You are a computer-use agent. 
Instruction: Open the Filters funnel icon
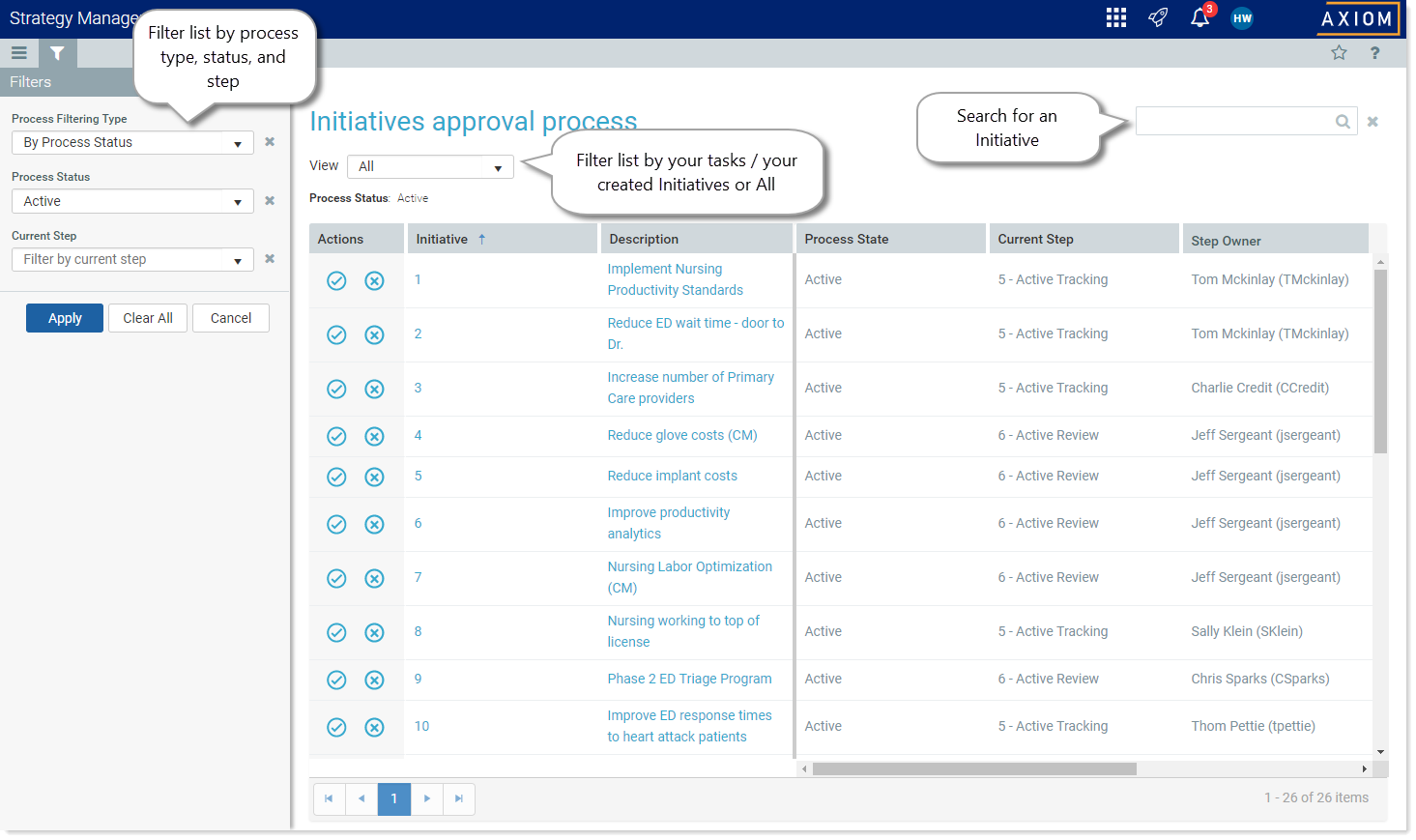(57, 53)
